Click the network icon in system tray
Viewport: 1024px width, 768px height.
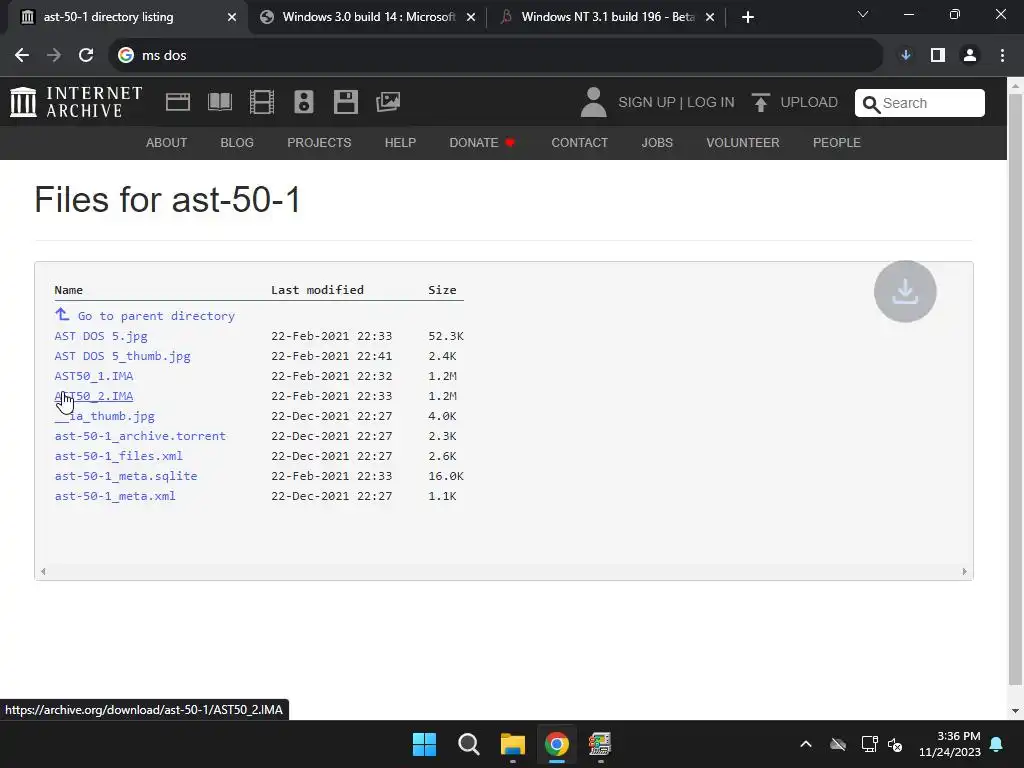click(869, 744)
